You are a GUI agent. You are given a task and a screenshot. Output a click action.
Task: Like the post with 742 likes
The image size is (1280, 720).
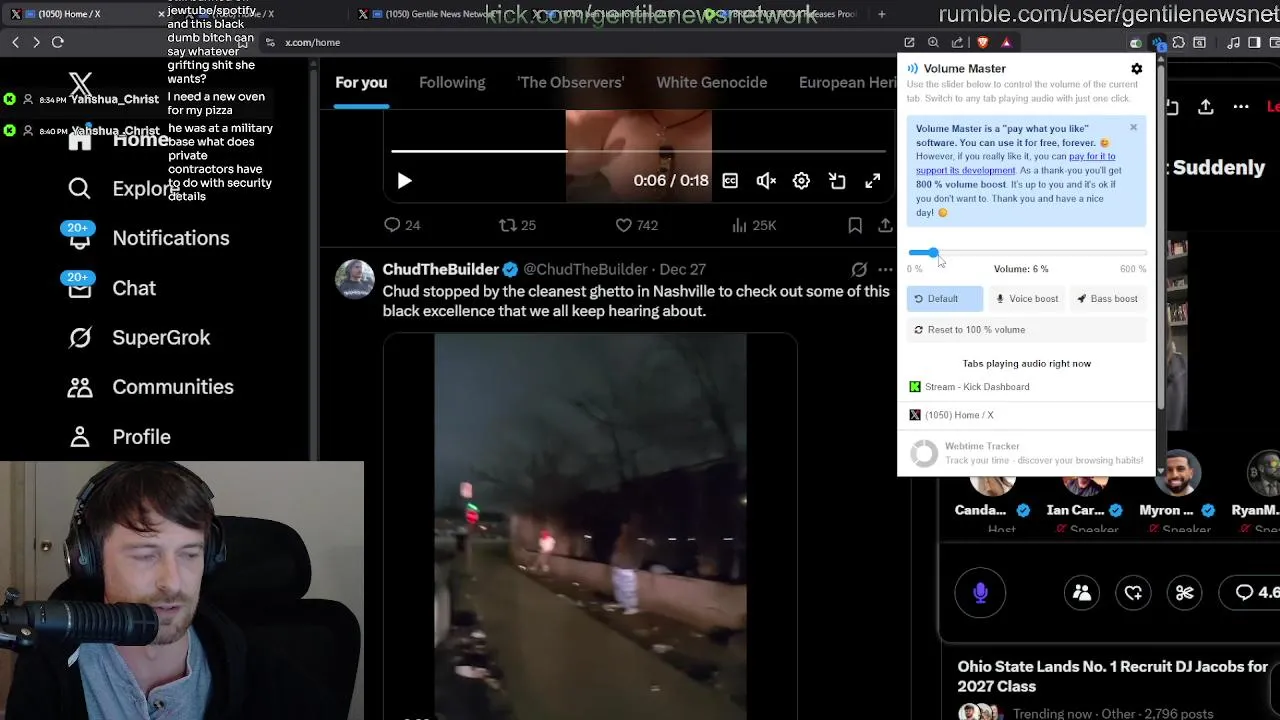[x=636, y=225]
